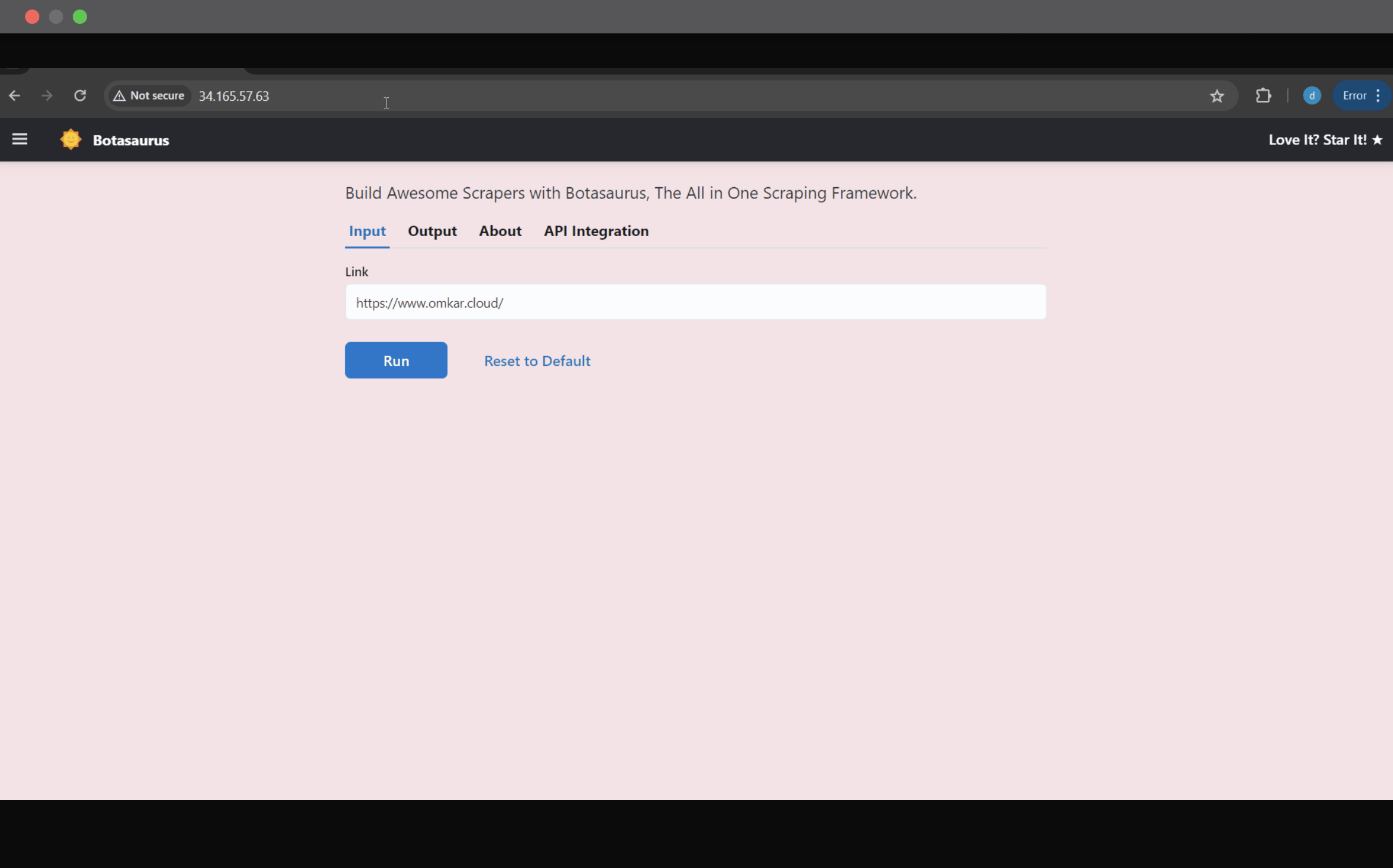Click the Not secure warning chip
Viewport: 1393px width, 868px height.
(149, 96)
